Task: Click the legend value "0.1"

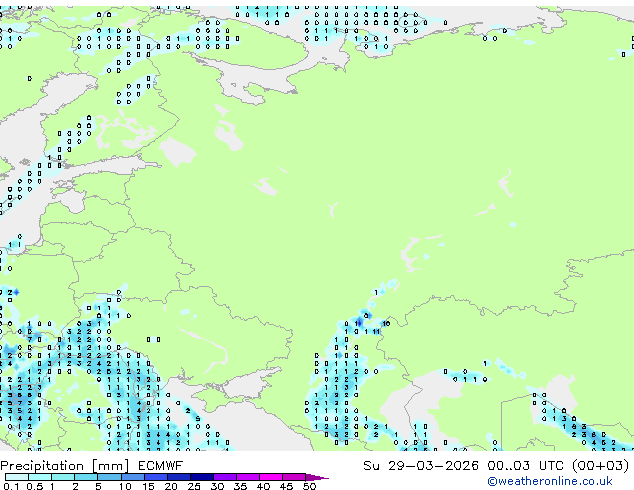Action: tap(12, 486)
